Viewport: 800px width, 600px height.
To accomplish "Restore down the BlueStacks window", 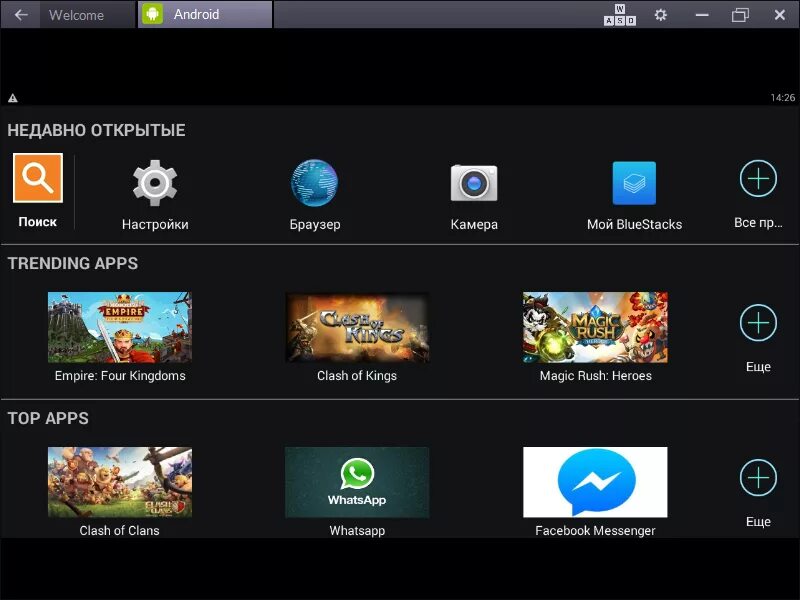I will click(x=740, y=15).
